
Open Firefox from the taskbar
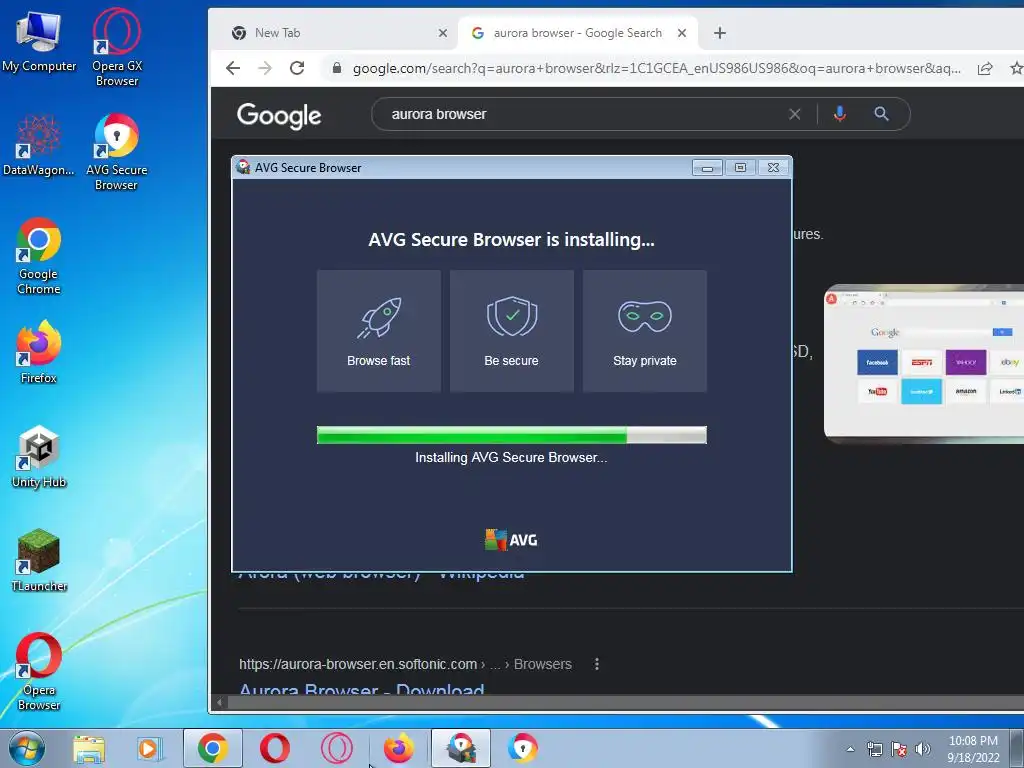click(398, 748)
